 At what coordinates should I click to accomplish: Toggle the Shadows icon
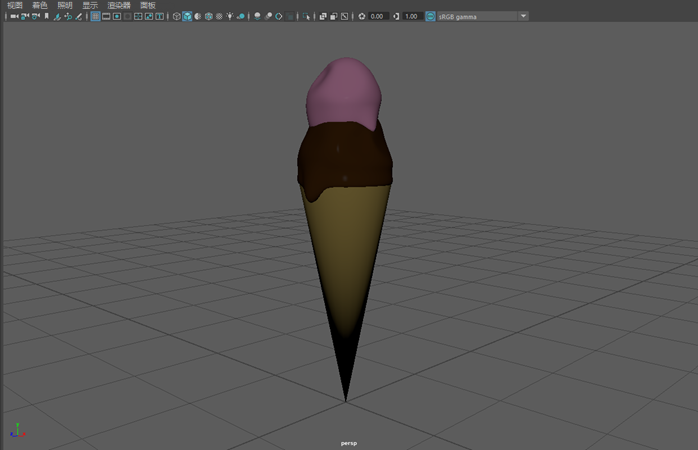click(240, 16)
